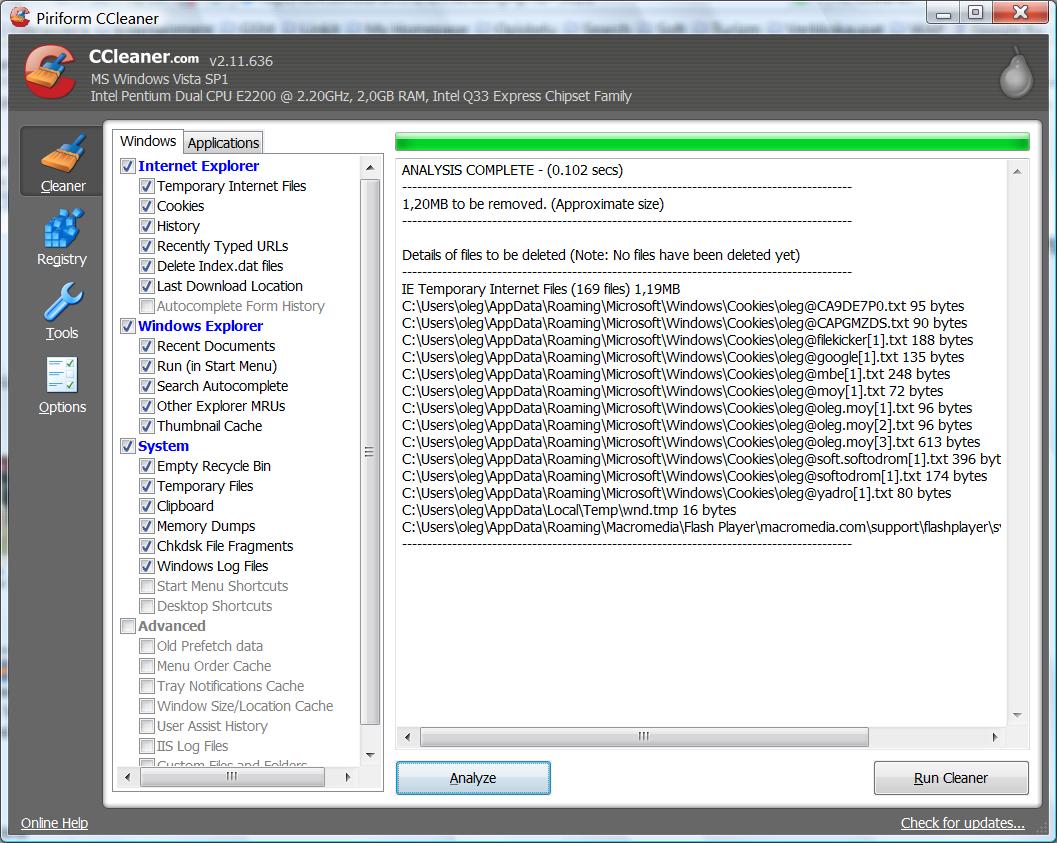The width and height of the screenshot is (1057, 843).
Task: Uncheck Recently Typed URLs
Action: [146, 246]
